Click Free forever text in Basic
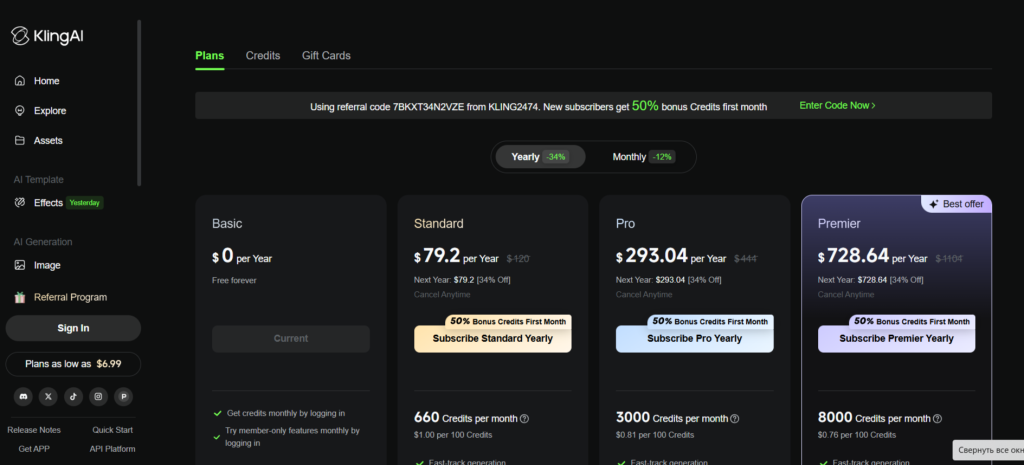The width and height of the screenshot is (1024, 465). [234, 281]
